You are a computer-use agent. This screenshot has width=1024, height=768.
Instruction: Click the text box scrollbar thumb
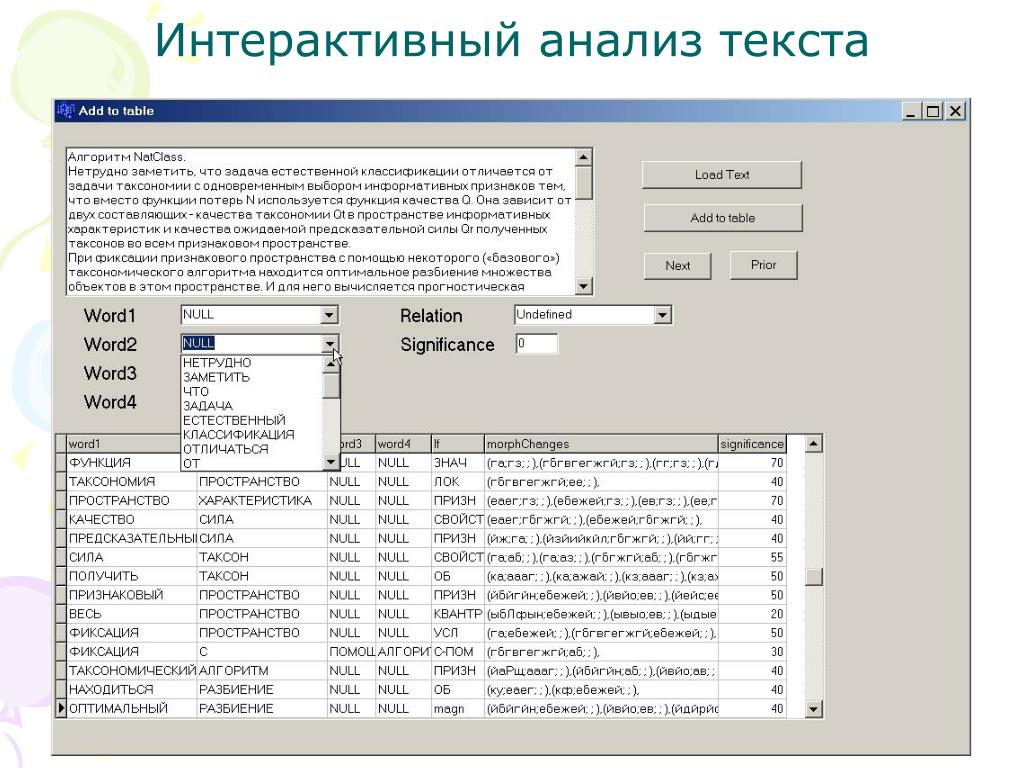tap(584, 182)
